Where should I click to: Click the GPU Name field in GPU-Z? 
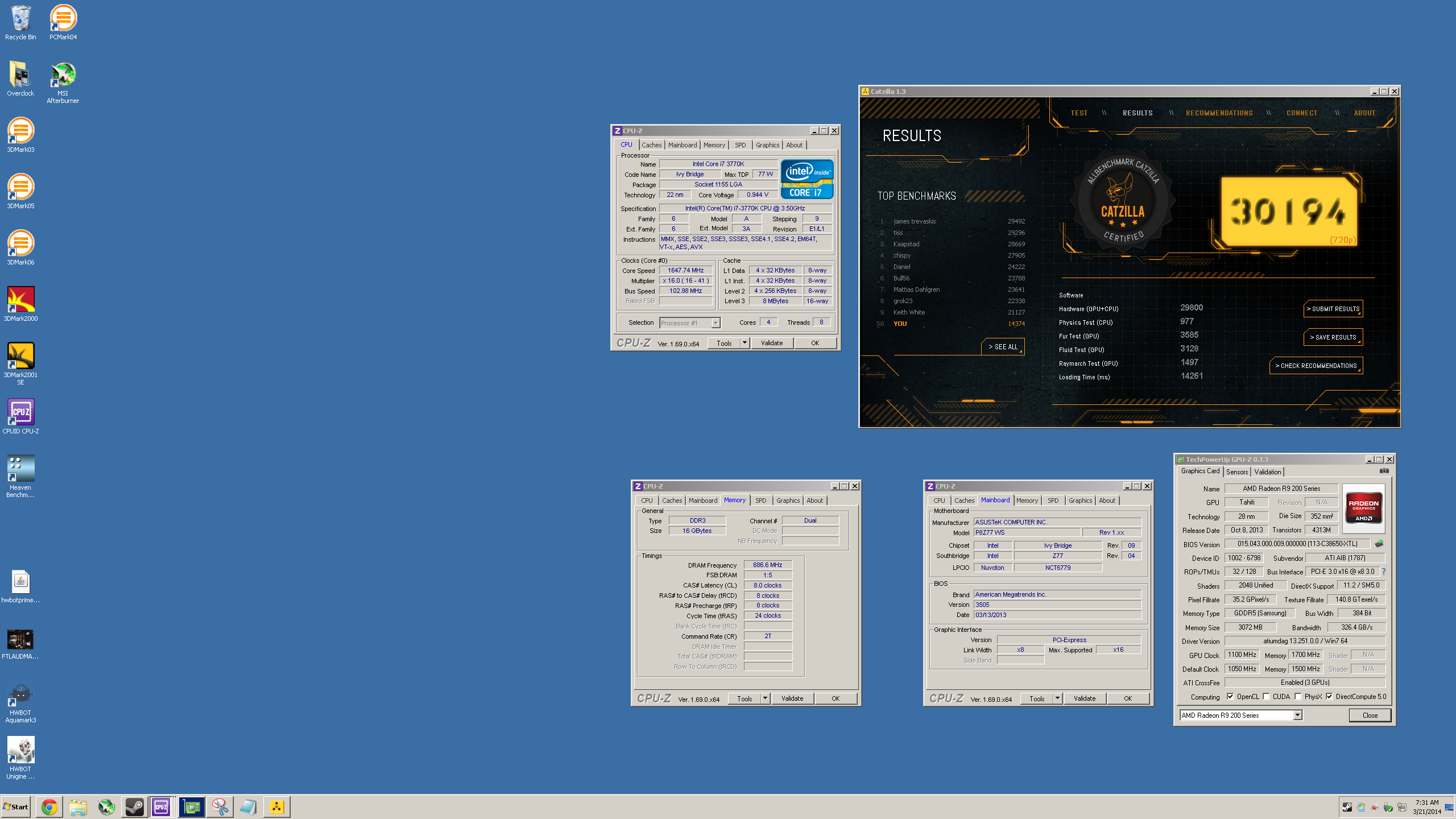coord(1281,489)
